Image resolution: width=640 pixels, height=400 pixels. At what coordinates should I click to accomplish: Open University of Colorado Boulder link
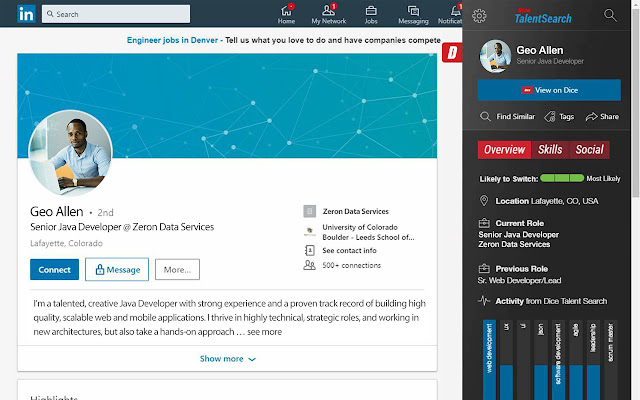pyautogui.click(x=368, y=232)
